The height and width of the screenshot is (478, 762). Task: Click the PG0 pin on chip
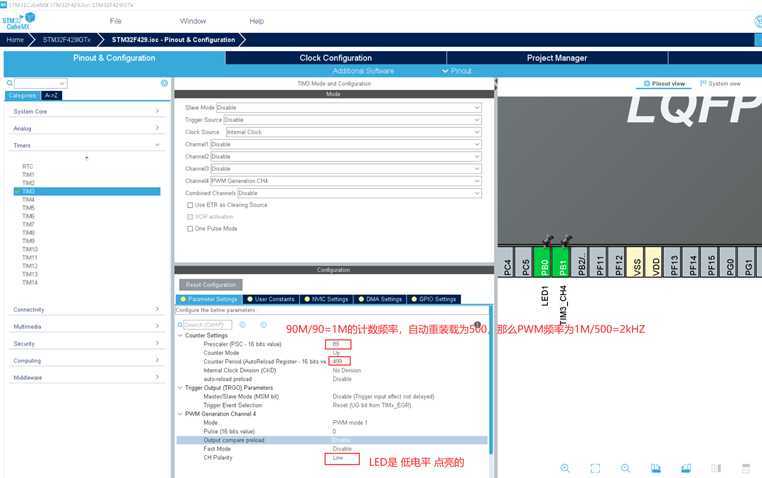[729, 262]
